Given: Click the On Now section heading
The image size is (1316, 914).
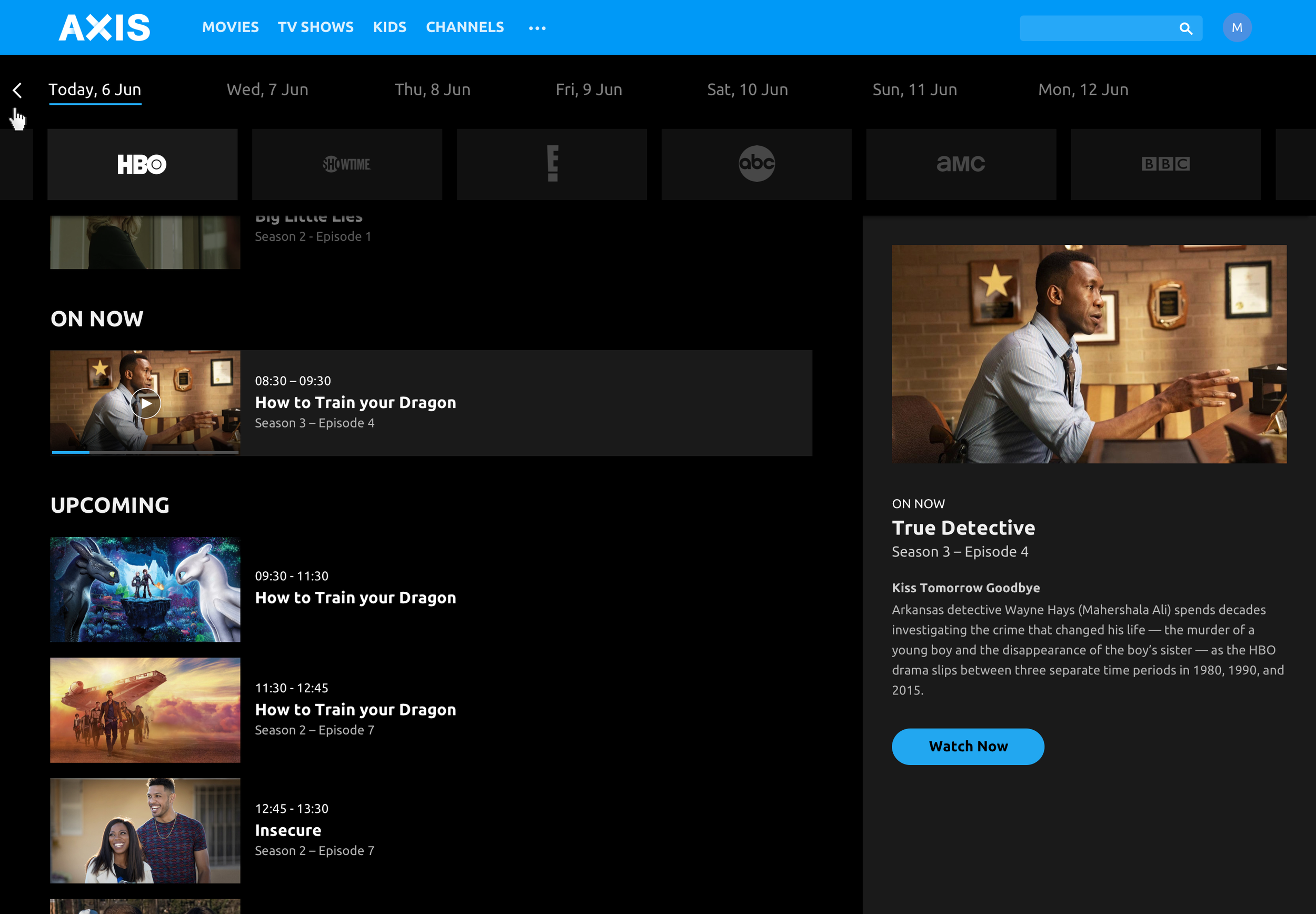Looking at the screenshot, I should click(x=97, y=319).
